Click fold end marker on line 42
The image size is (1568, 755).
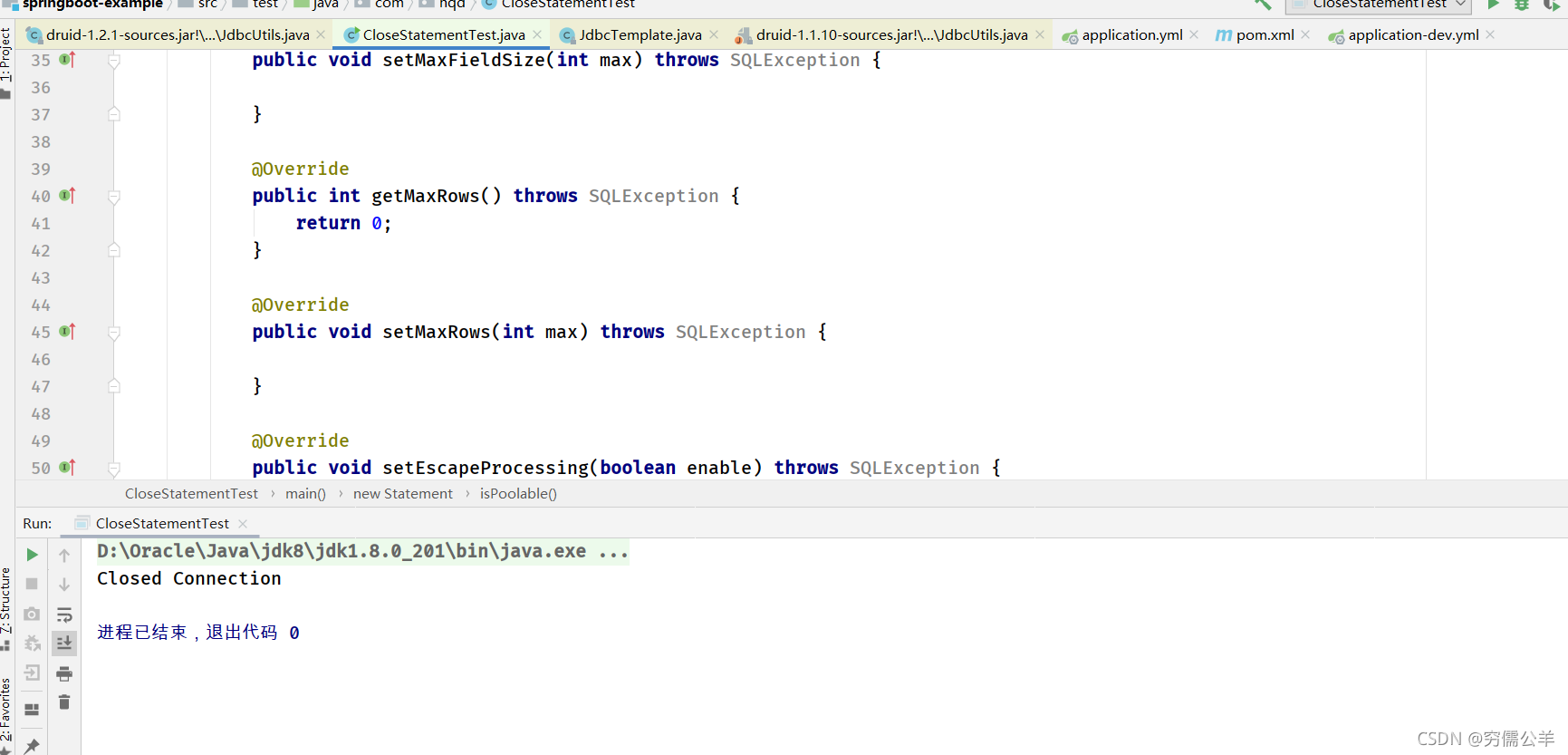point(114,250)
